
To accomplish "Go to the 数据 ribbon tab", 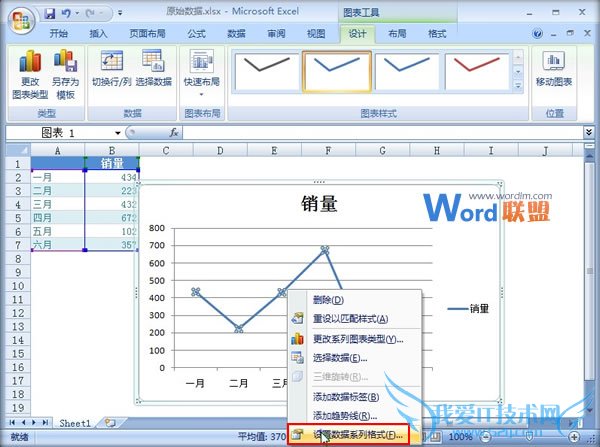I will click(x=236, y=34).
